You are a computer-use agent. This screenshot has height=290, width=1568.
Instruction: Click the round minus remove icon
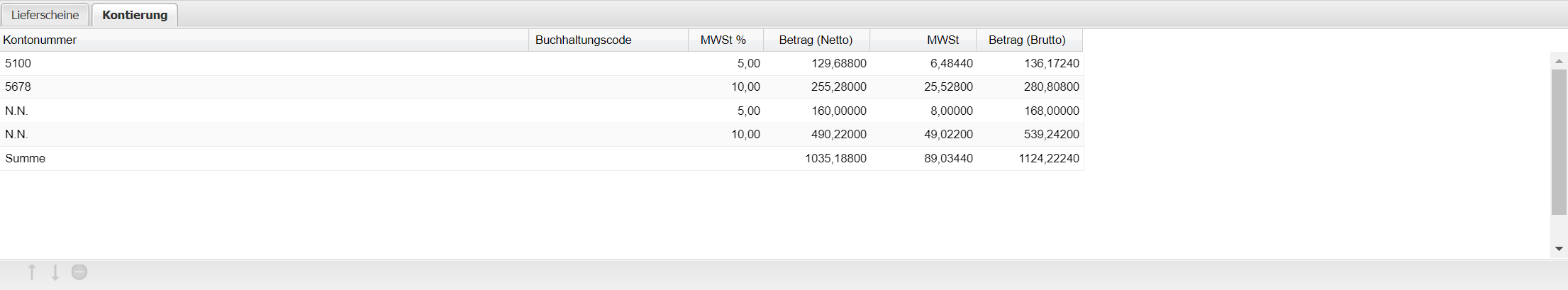(79, 272)
